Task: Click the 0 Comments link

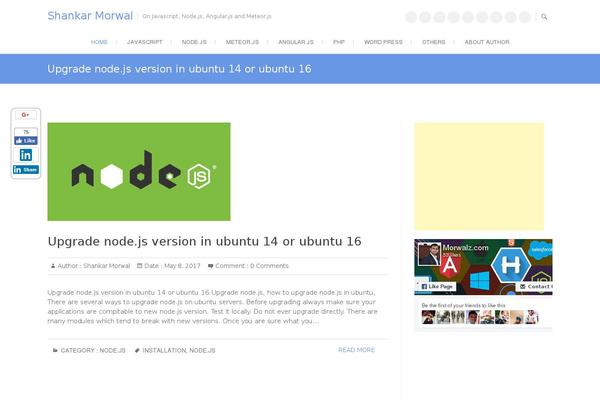Action: [x=269, y=266]
